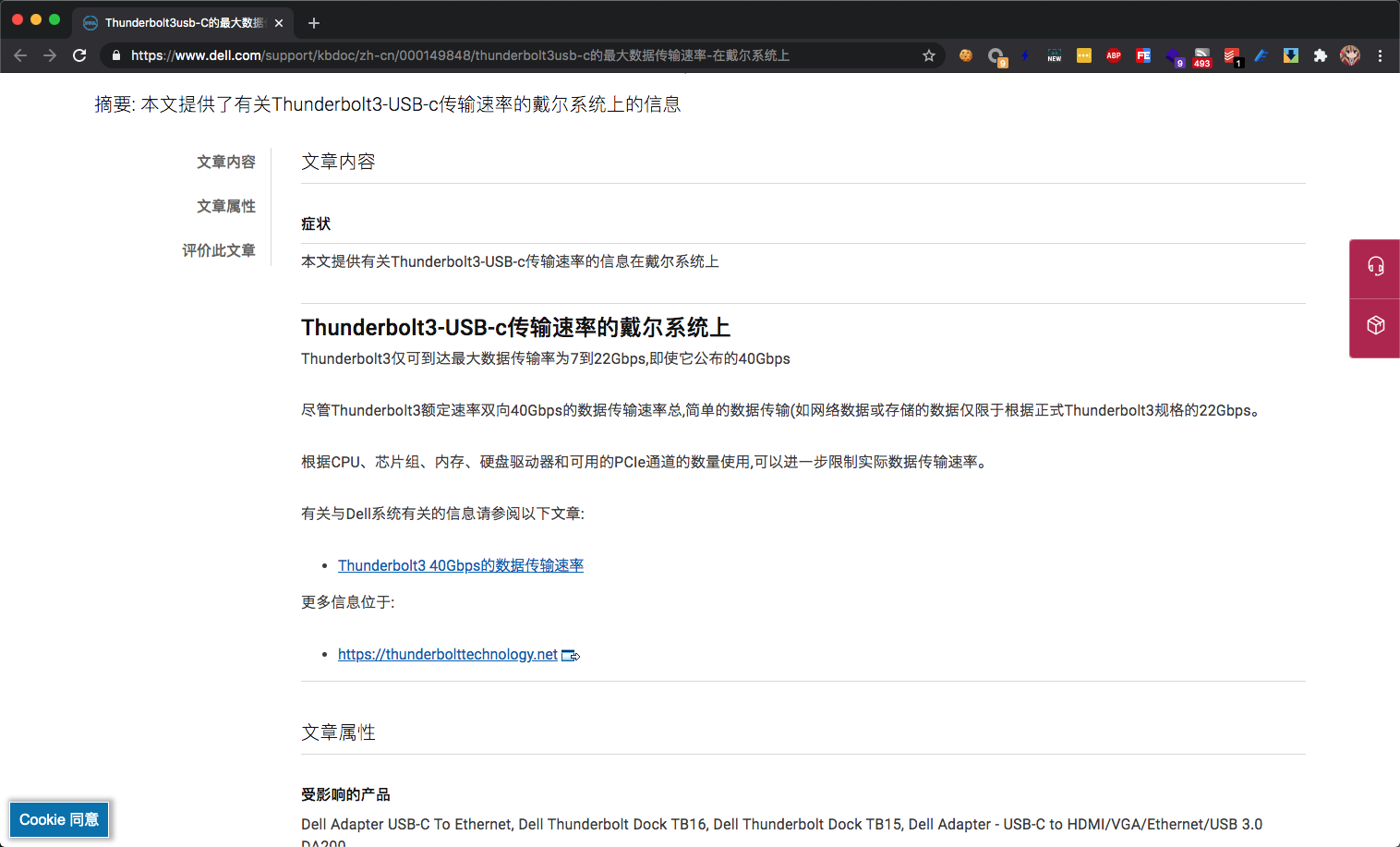Open the Thunderbolt3 40Gbps的数据传输速率 link
1400x847 pixels.
coord(461,565)
